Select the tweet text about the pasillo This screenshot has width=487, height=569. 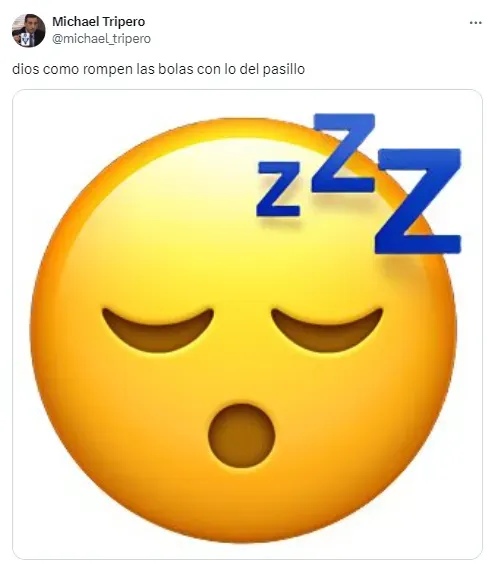point(159,69)
